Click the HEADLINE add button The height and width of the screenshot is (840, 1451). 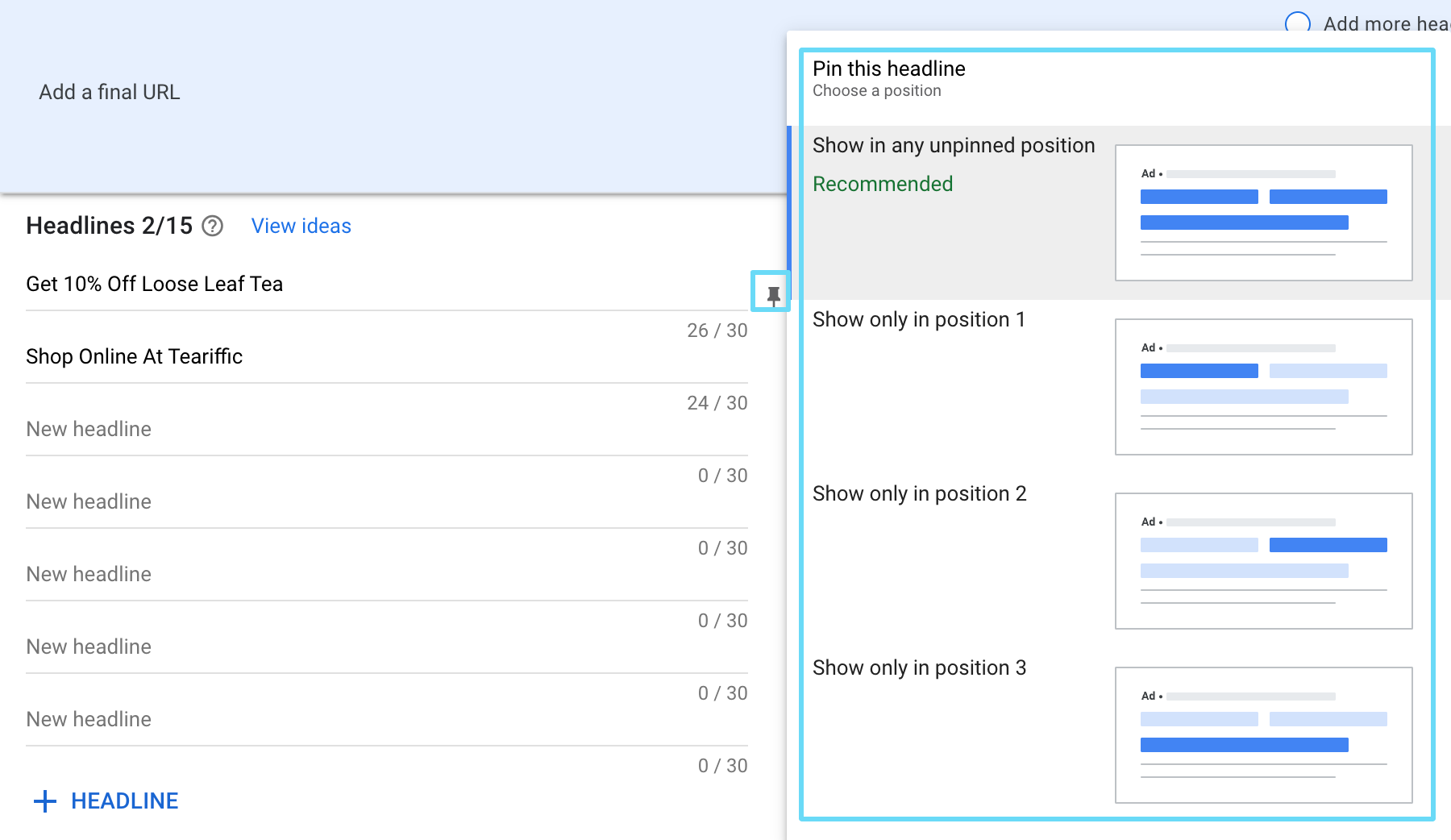pos(106,800)
